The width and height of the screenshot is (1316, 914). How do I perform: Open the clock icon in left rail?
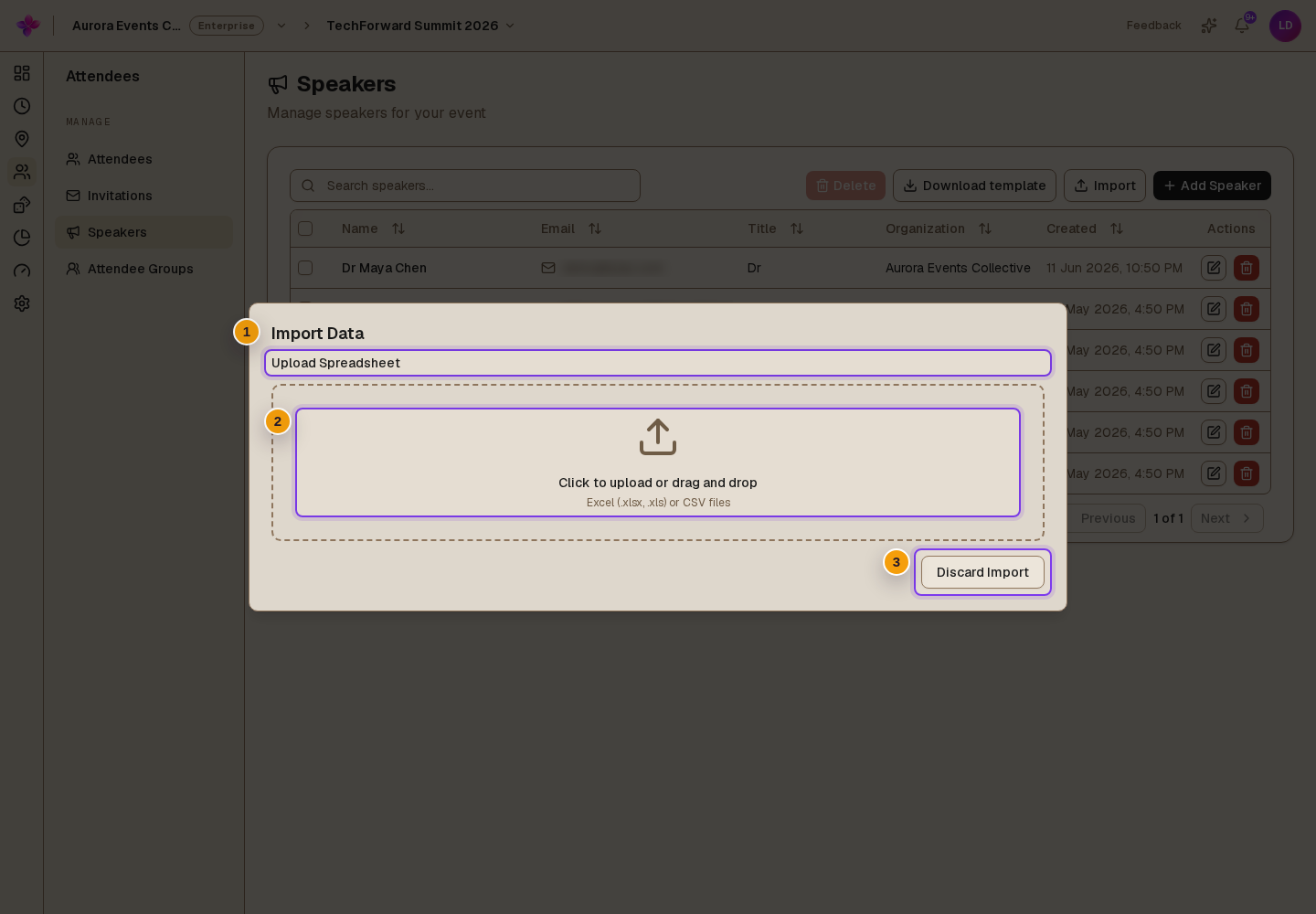22,106
